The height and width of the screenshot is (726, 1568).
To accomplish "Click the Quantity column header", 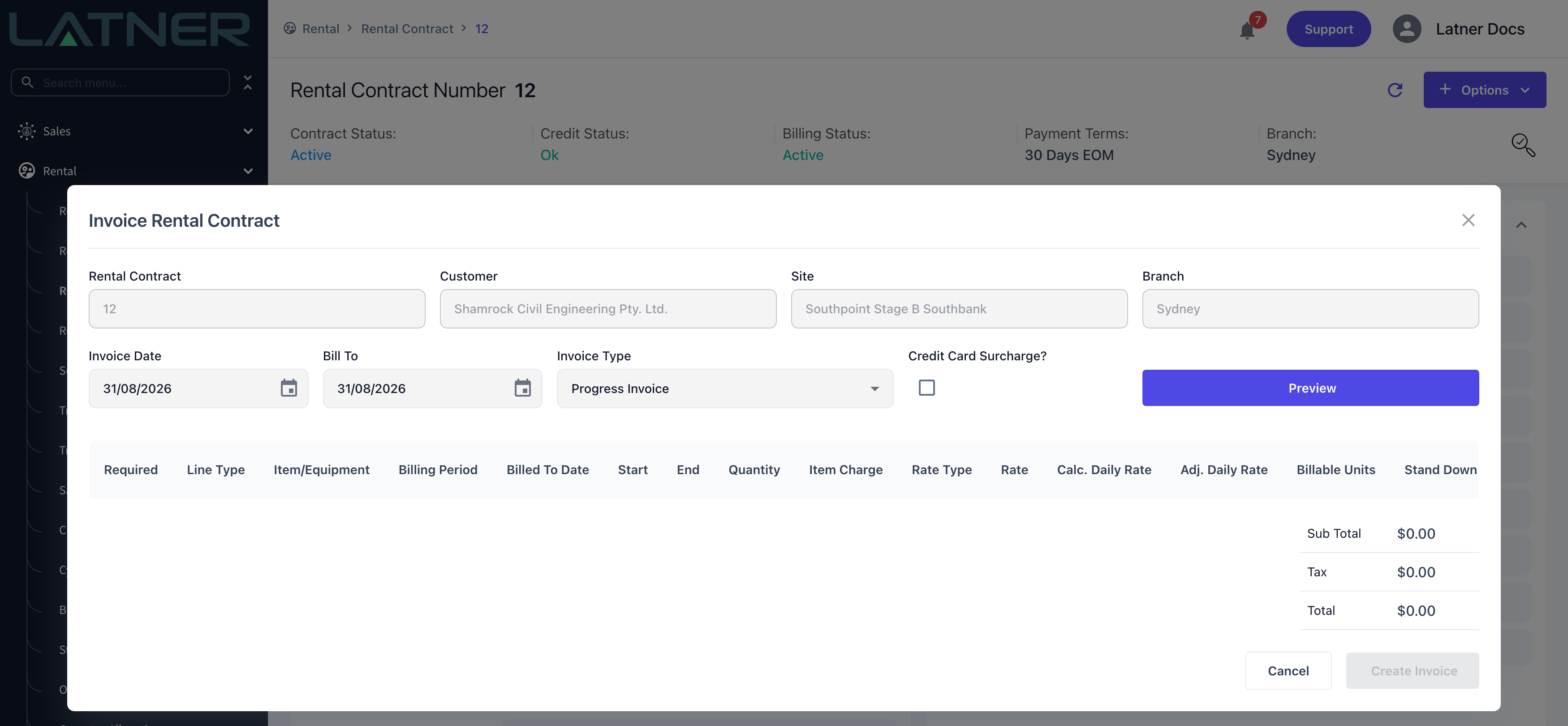I will tap(754, 470).
